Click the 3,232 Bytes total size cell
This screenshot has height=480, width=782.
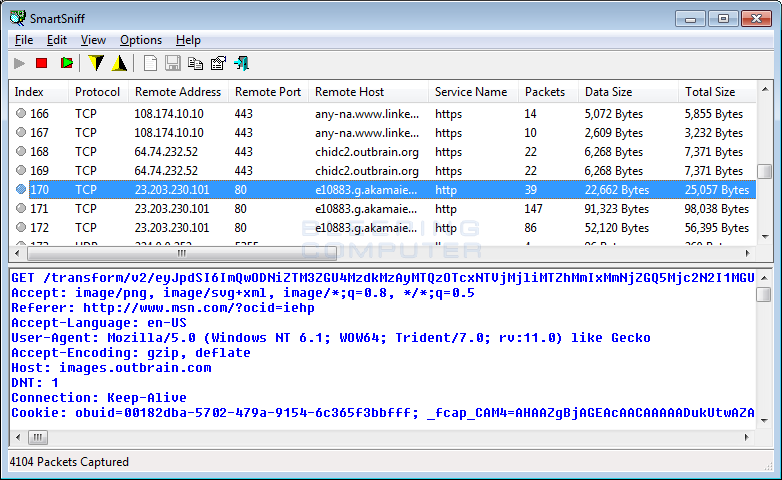[713, 133]
